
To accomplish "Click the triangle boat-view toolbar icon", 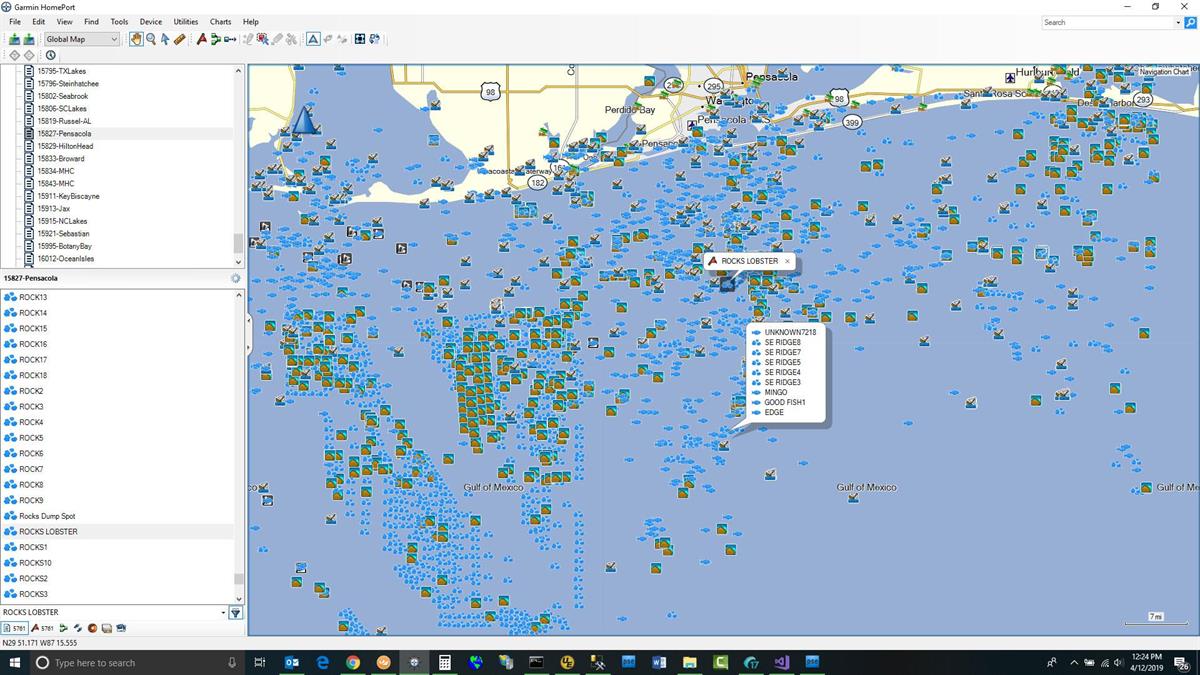I will 313,39.
